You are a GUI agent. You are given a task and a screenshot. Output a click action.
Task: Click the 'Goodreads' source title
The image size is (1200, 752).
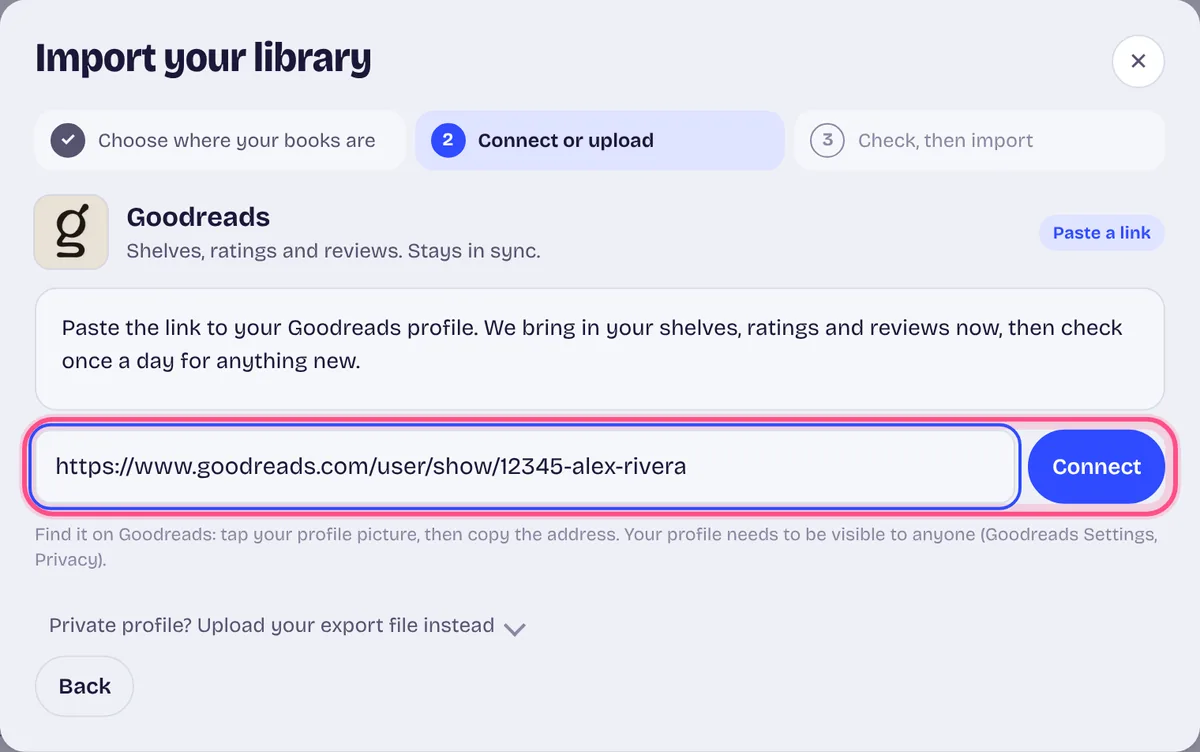(x=198, y=217)
